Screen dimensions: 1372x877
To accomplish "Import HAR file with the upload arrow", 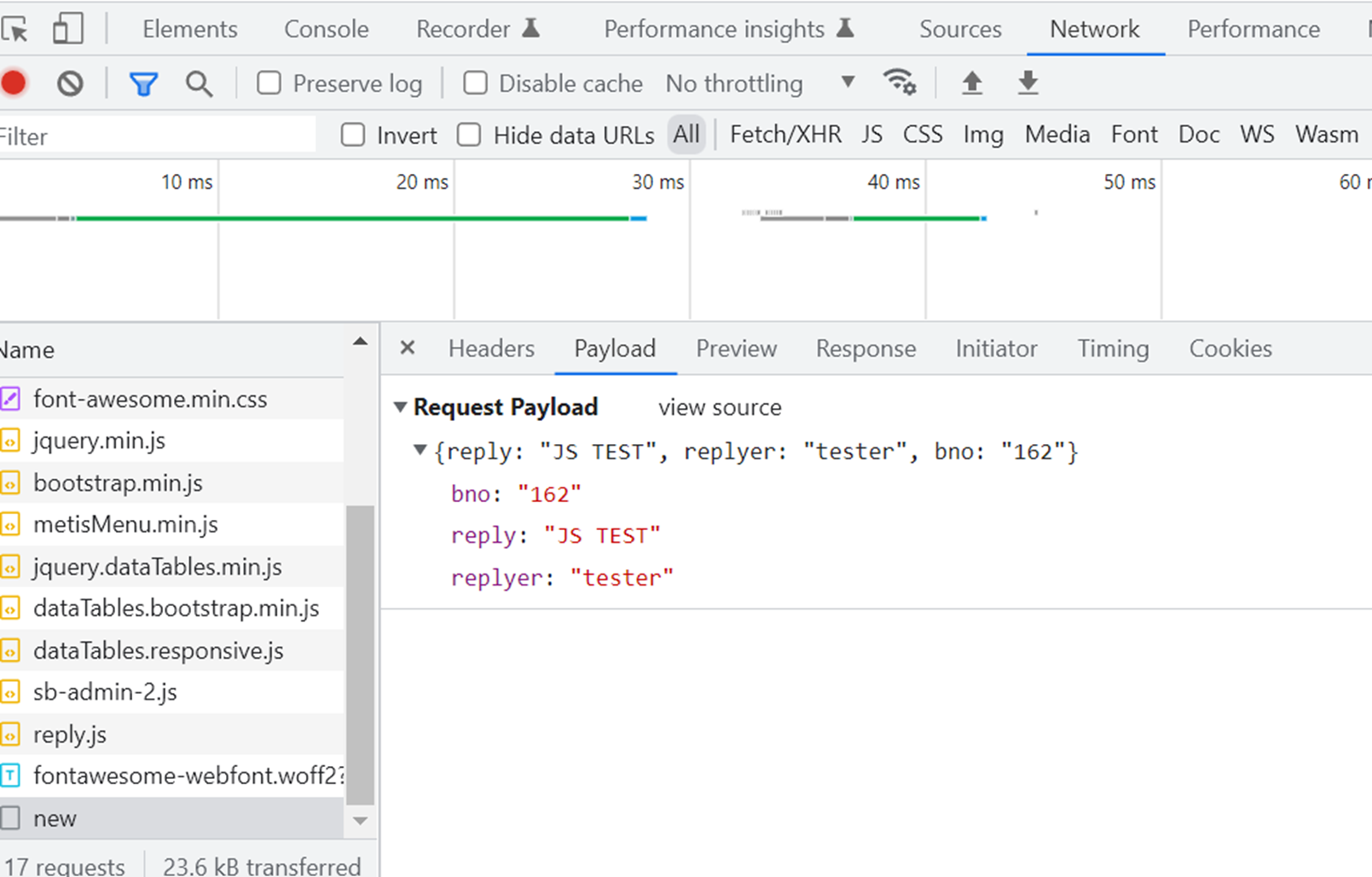I will (x=972, y=83).
